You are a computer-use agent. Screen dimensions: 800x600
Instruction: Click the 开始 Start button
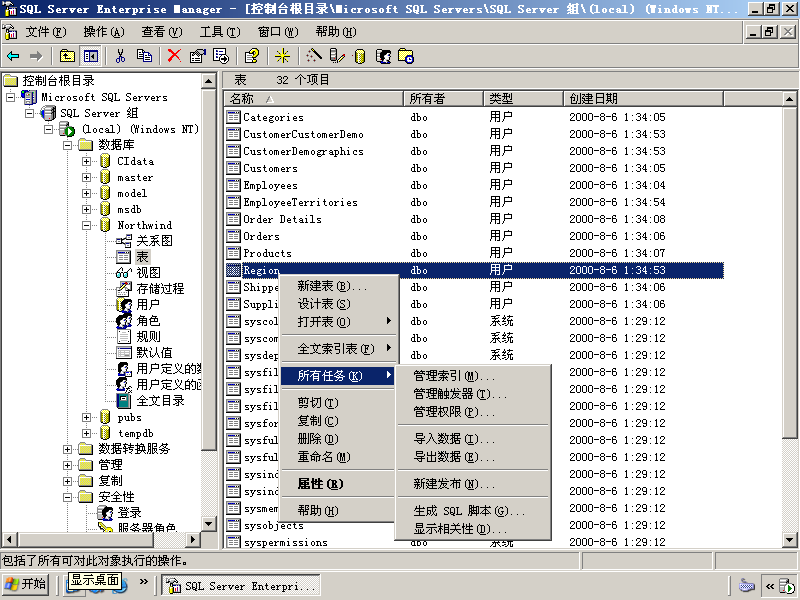pos(26,584)
